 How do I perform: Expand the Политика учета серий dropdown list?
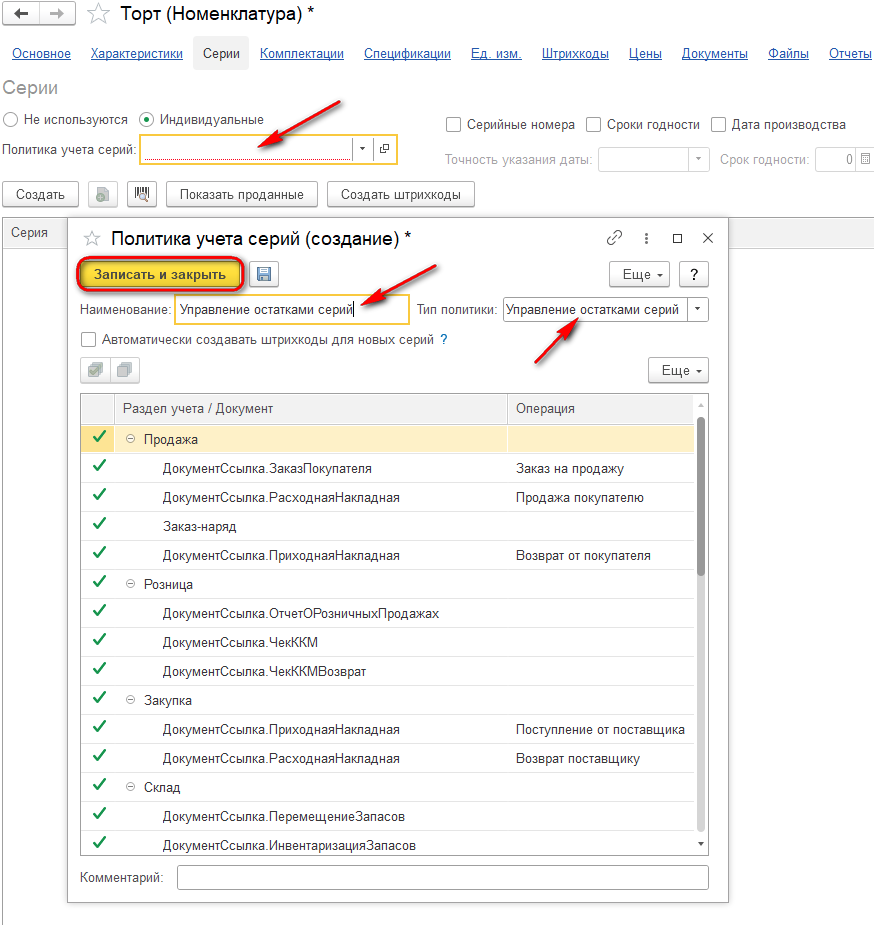point(363,149)
